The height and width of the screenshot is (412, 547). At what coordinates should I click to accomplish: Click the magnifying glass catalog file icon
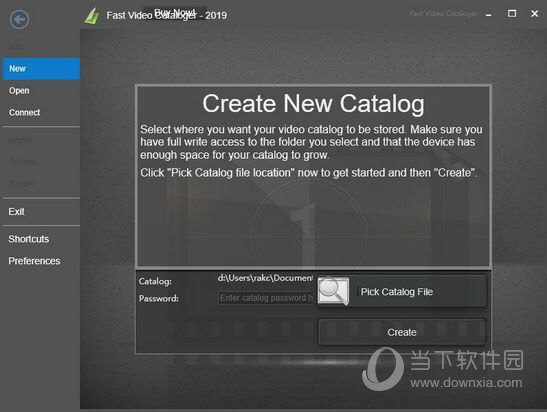(x=334, y=291)
